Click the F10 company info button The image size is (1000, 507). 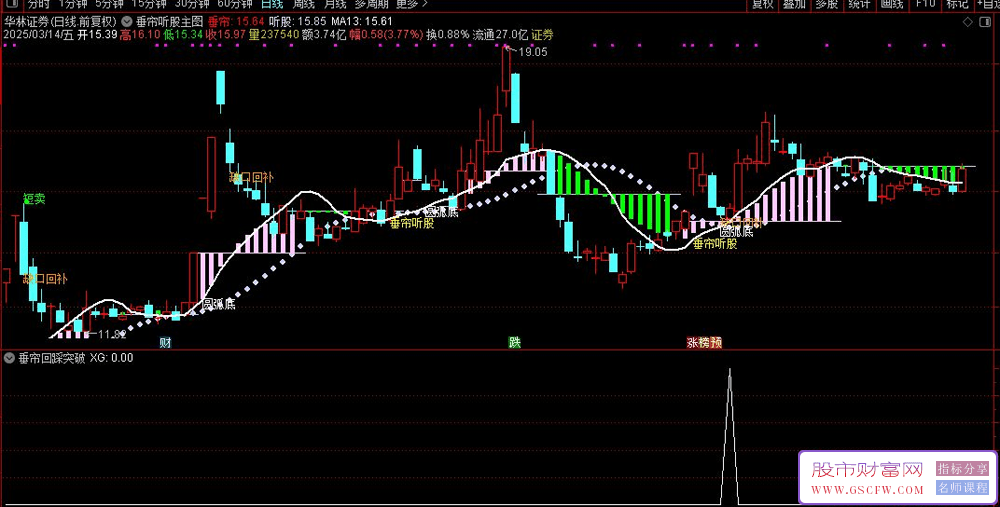[925, 4]
